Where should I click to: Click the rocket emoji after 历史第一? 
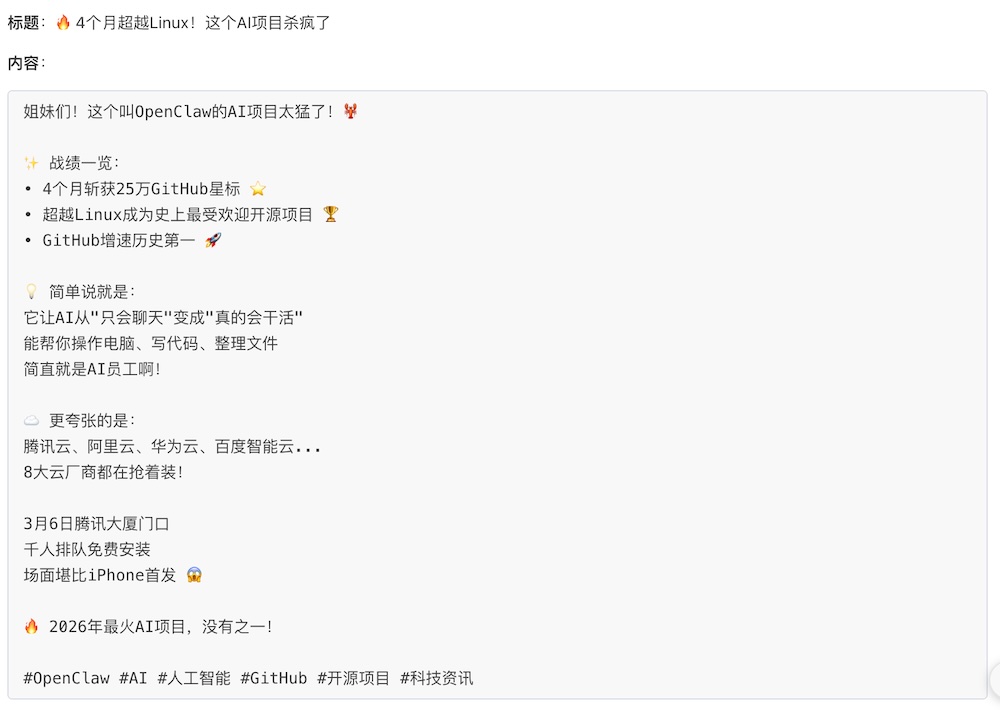point(213,240)
